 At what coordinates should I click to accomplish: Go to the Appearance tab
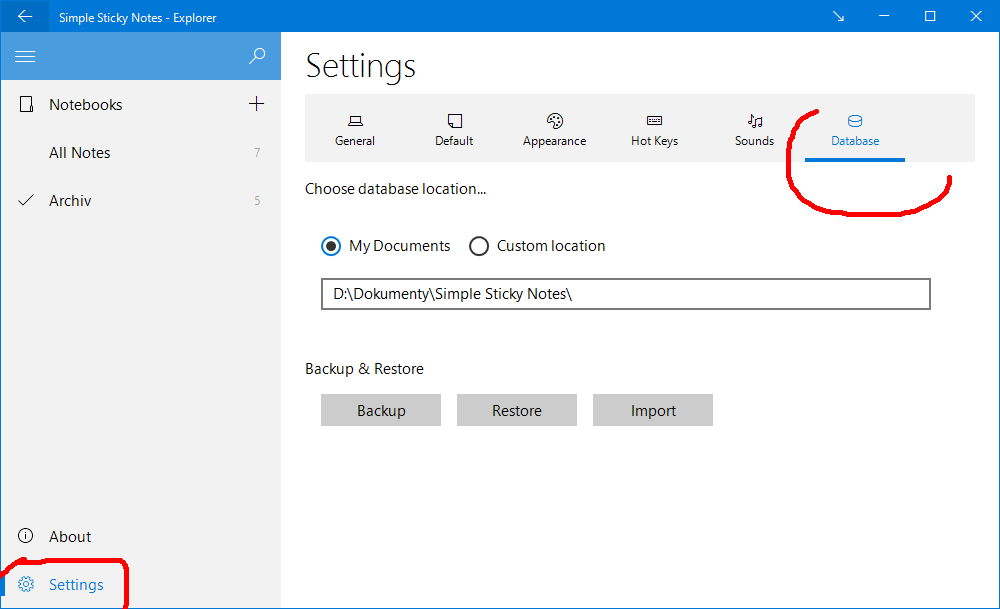pos(554,130)
